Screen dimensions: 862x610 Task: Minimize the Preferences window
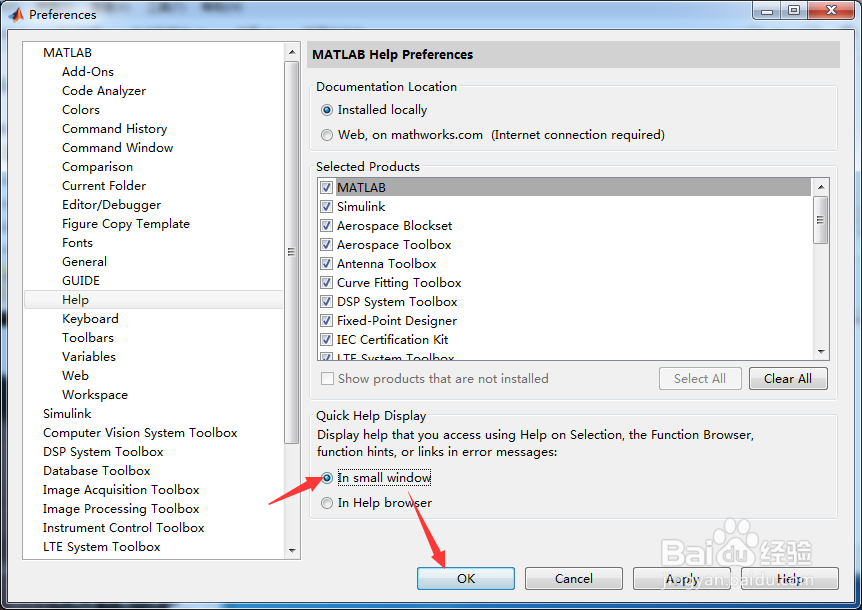pos(767,10)
